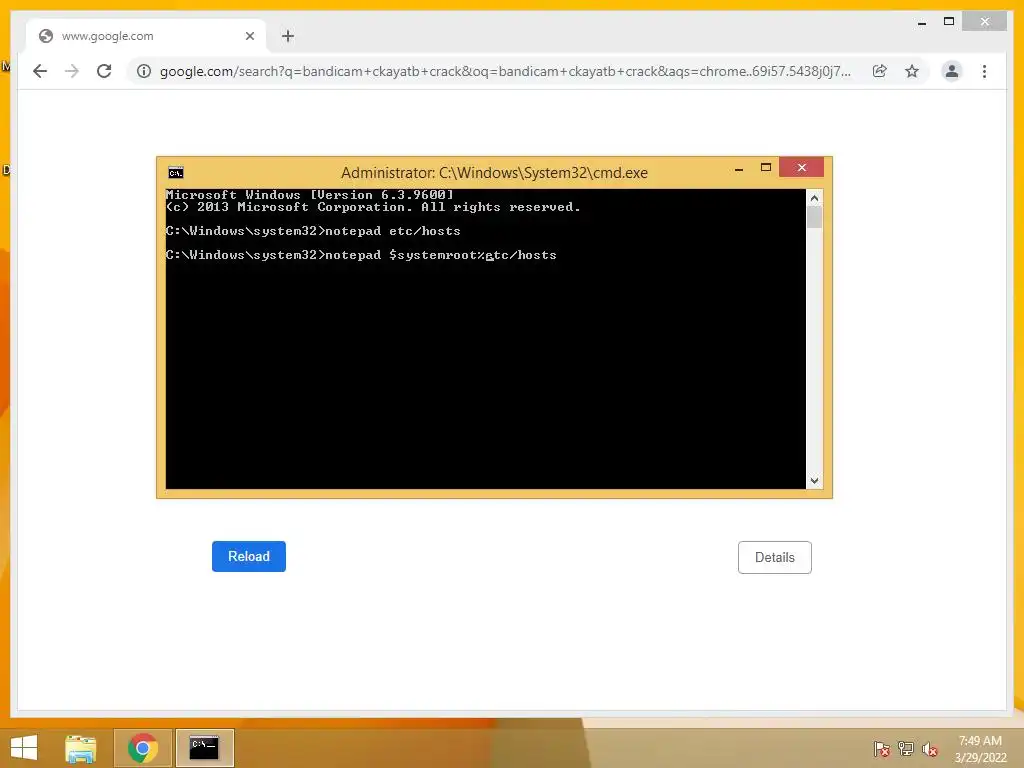This screenshot has width=1024, height=768.
Task: Click the Details button
Action: click(x=775, y=557)
